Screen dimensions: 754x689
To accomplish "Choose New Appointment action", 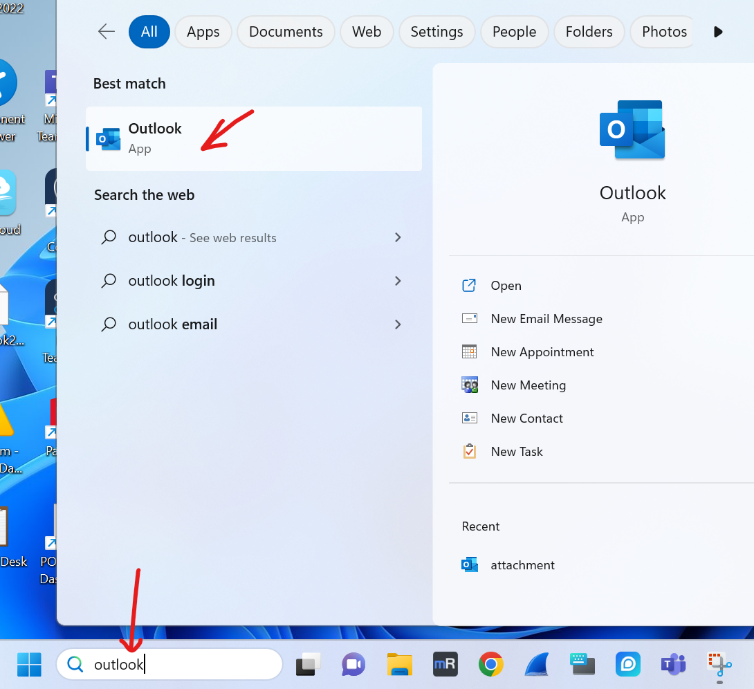I will (x=542, y=352).
